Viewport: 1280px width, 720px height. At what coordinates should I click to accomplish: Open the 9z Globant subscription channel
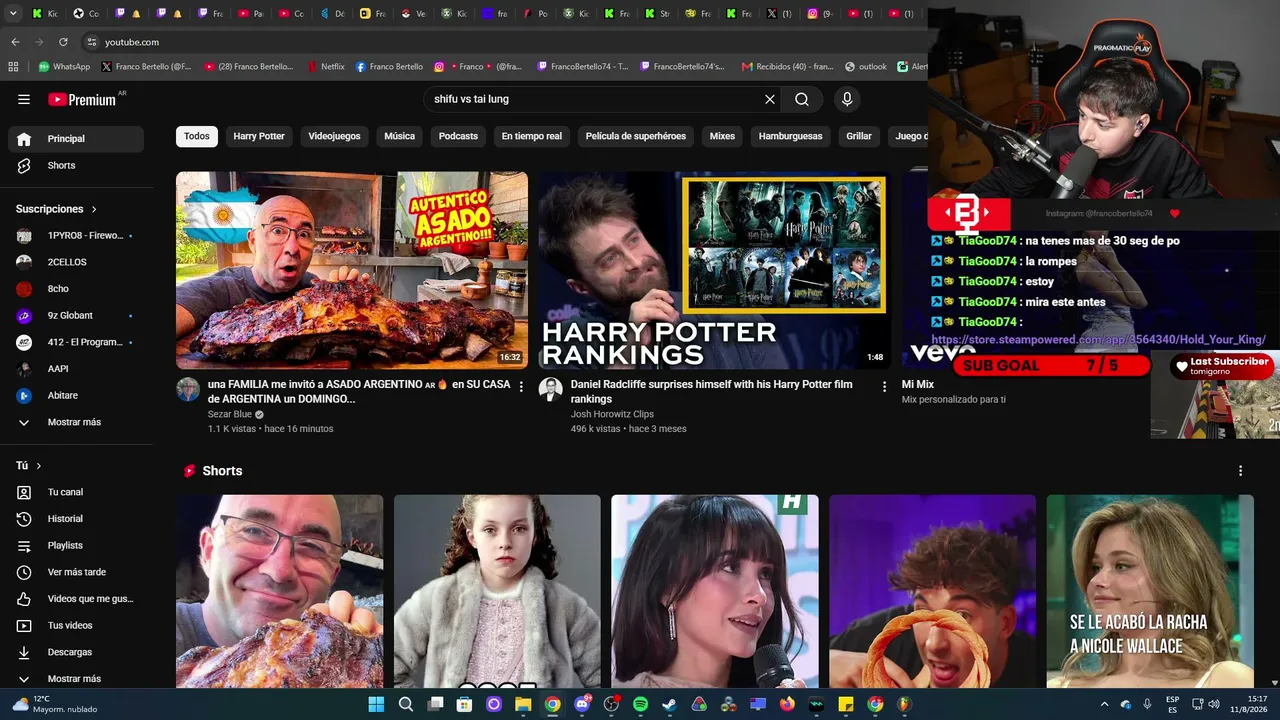pyautogui.click(x=76, y=316)
